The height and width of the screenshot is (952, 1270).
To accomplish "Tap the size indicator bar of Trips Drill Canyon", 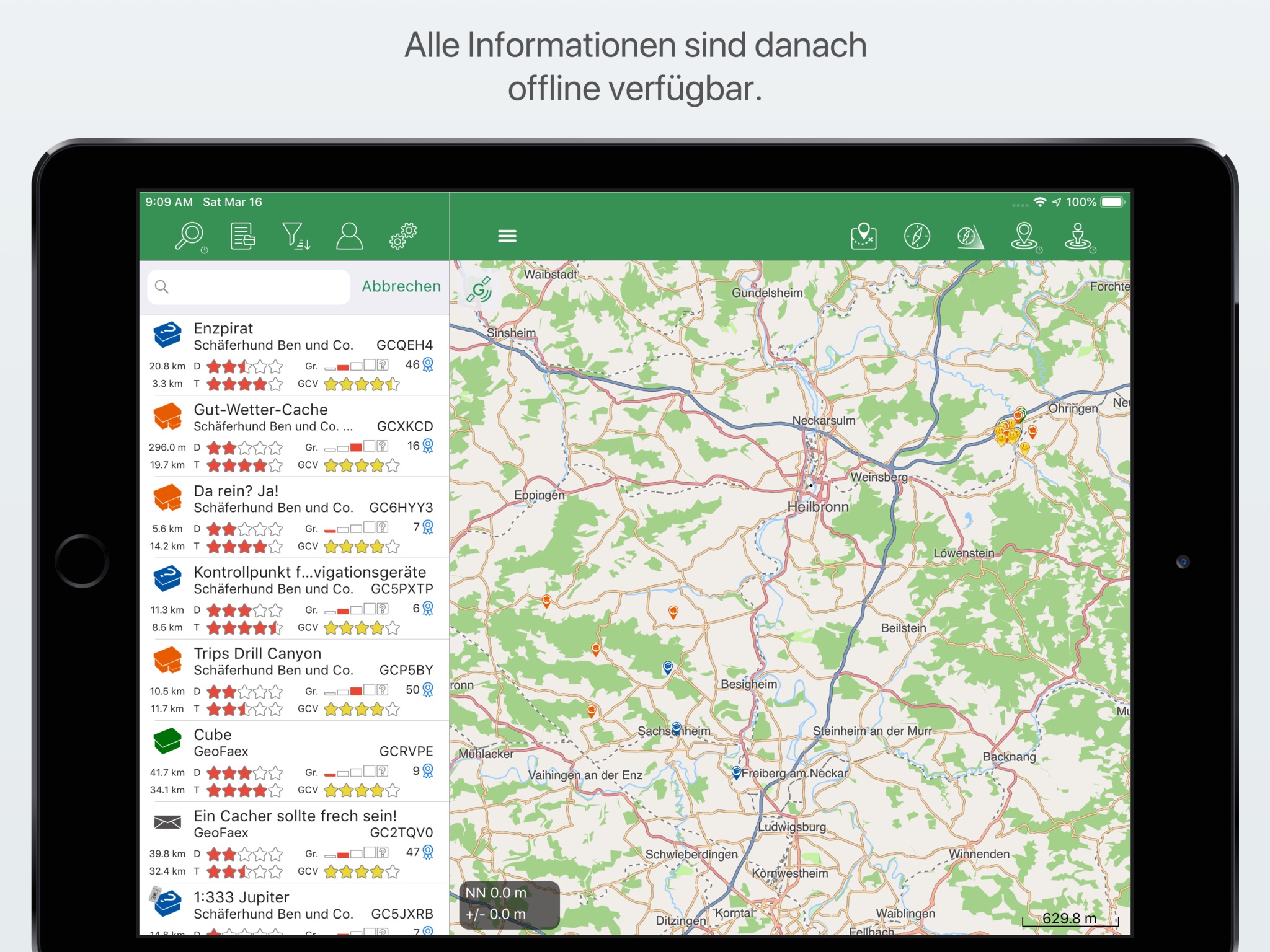I will click(x=356, y=690).
